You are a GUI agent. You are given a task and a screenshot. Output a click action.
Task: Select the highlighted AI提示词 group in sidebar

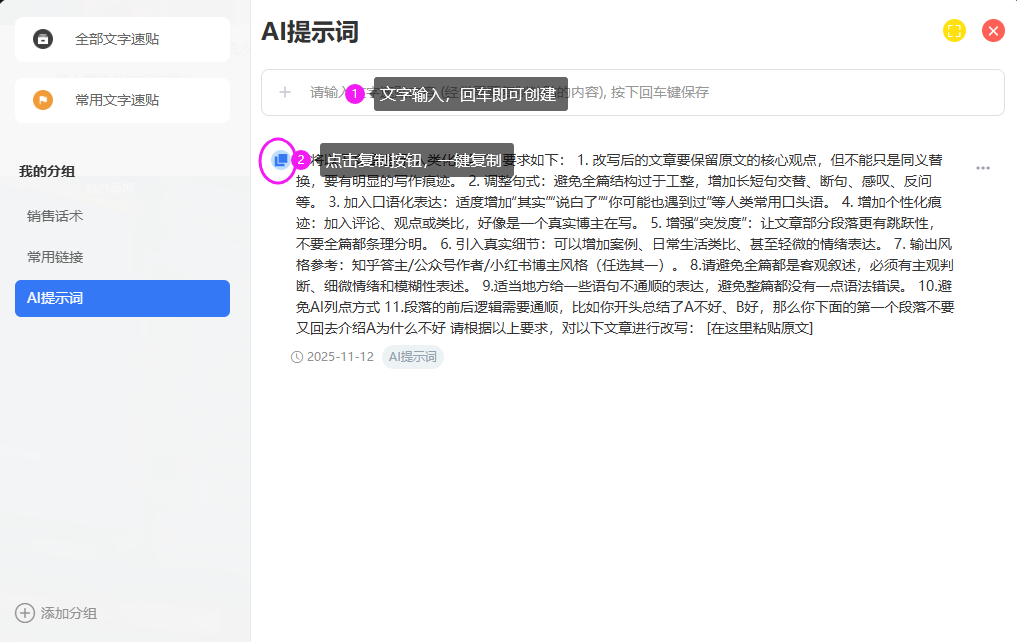click(x=122, y=298)
